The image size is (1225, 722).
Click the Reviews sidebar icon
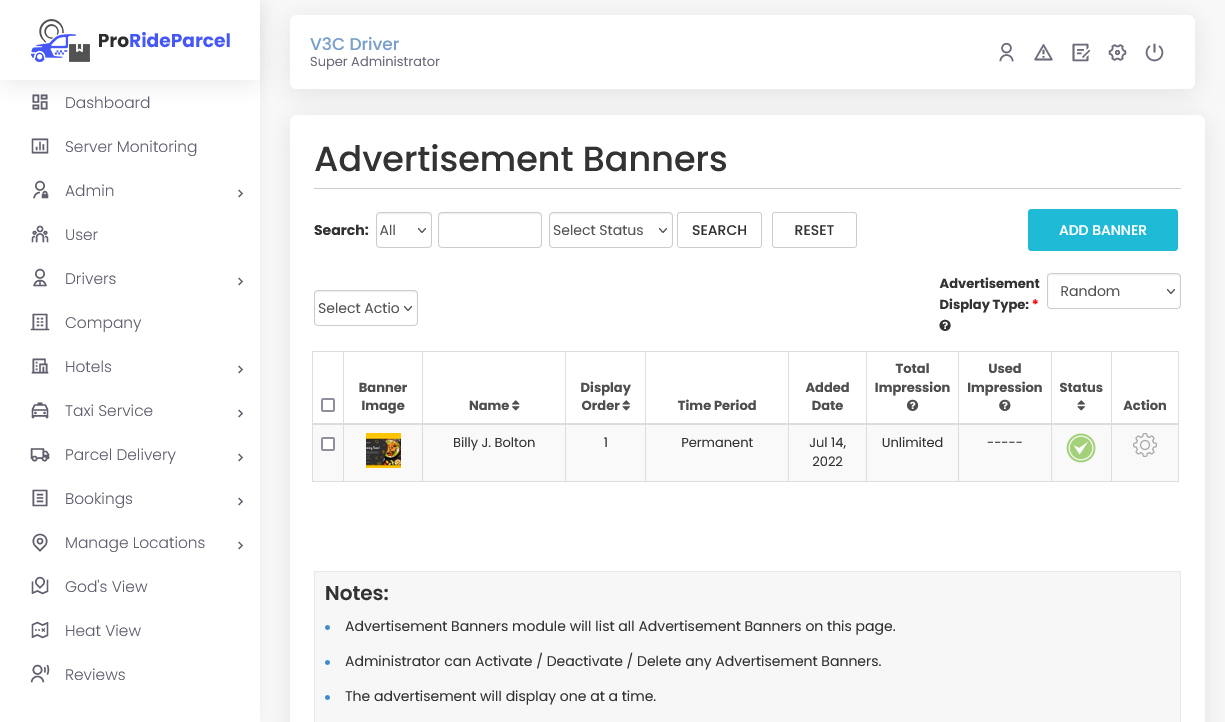click(x=40, y=674)
